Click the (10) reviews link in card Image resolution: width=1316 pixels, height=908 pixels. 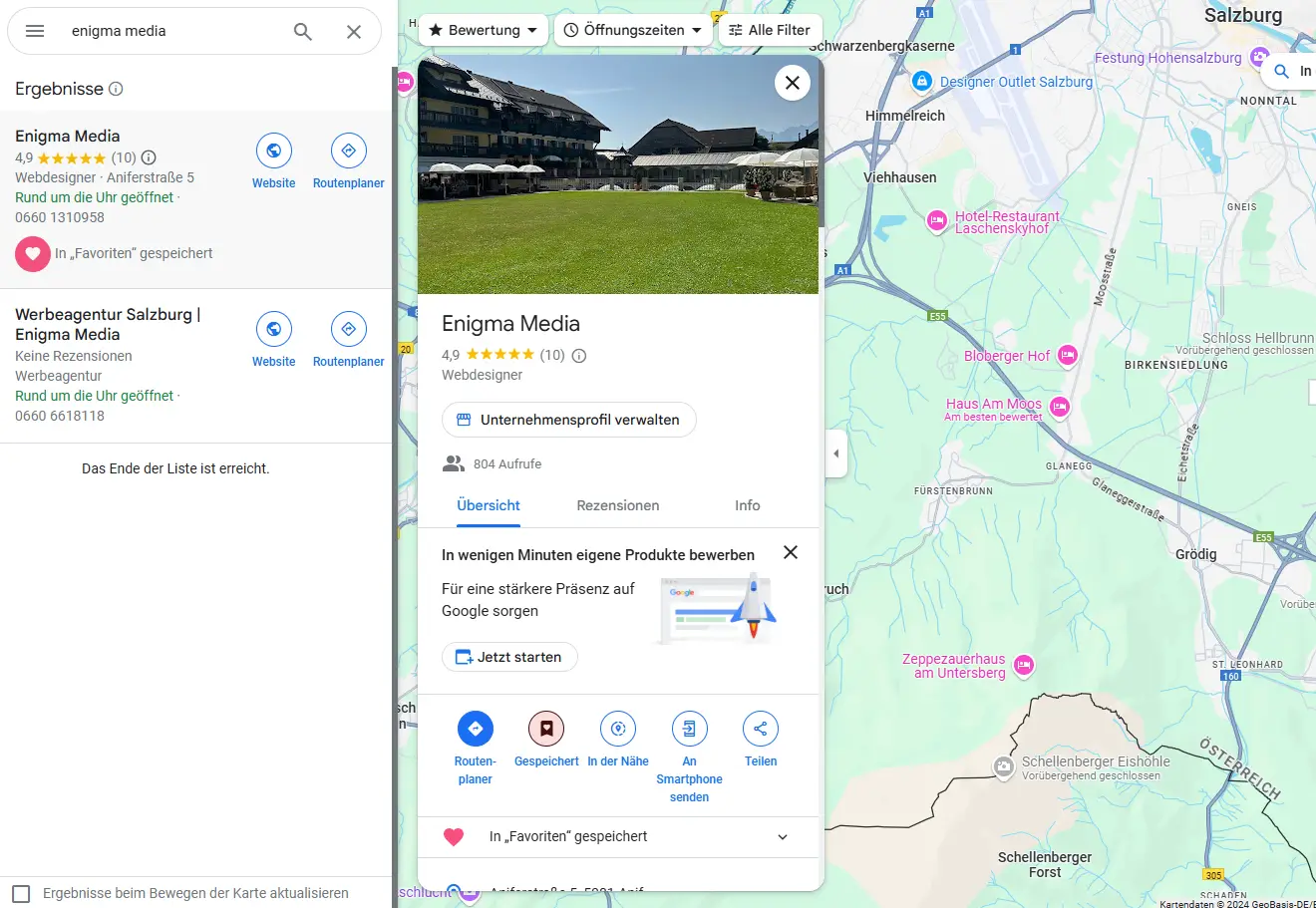click(x=552, y=355)
